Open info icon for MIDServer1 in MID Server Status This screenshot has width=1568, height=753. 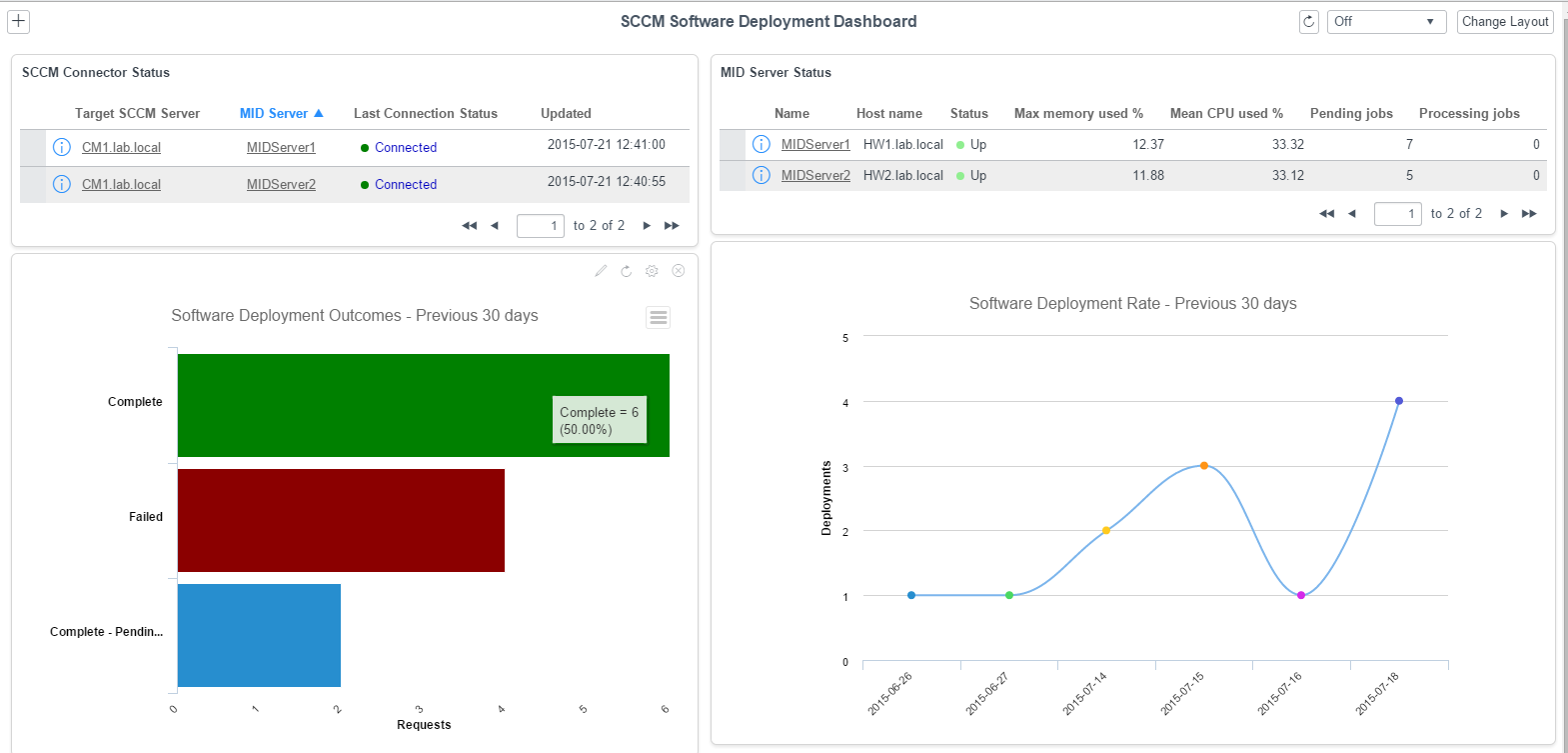pos(761,144)
